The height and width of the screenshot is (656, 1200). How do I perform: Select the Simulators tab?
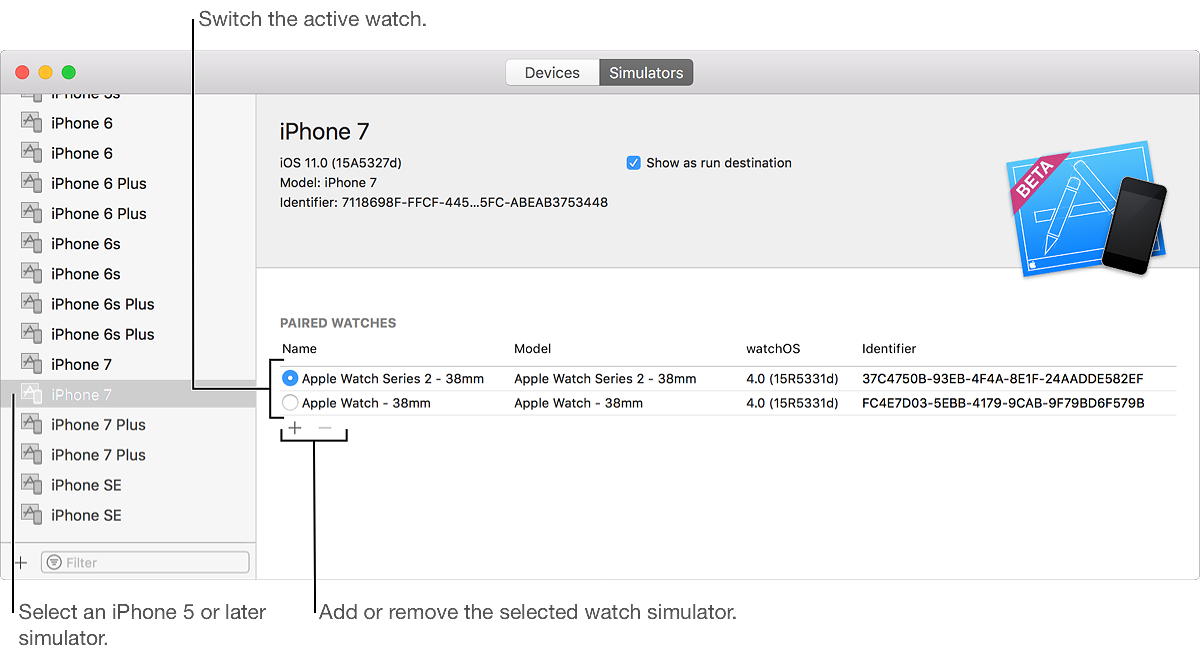tap(646, 73)
